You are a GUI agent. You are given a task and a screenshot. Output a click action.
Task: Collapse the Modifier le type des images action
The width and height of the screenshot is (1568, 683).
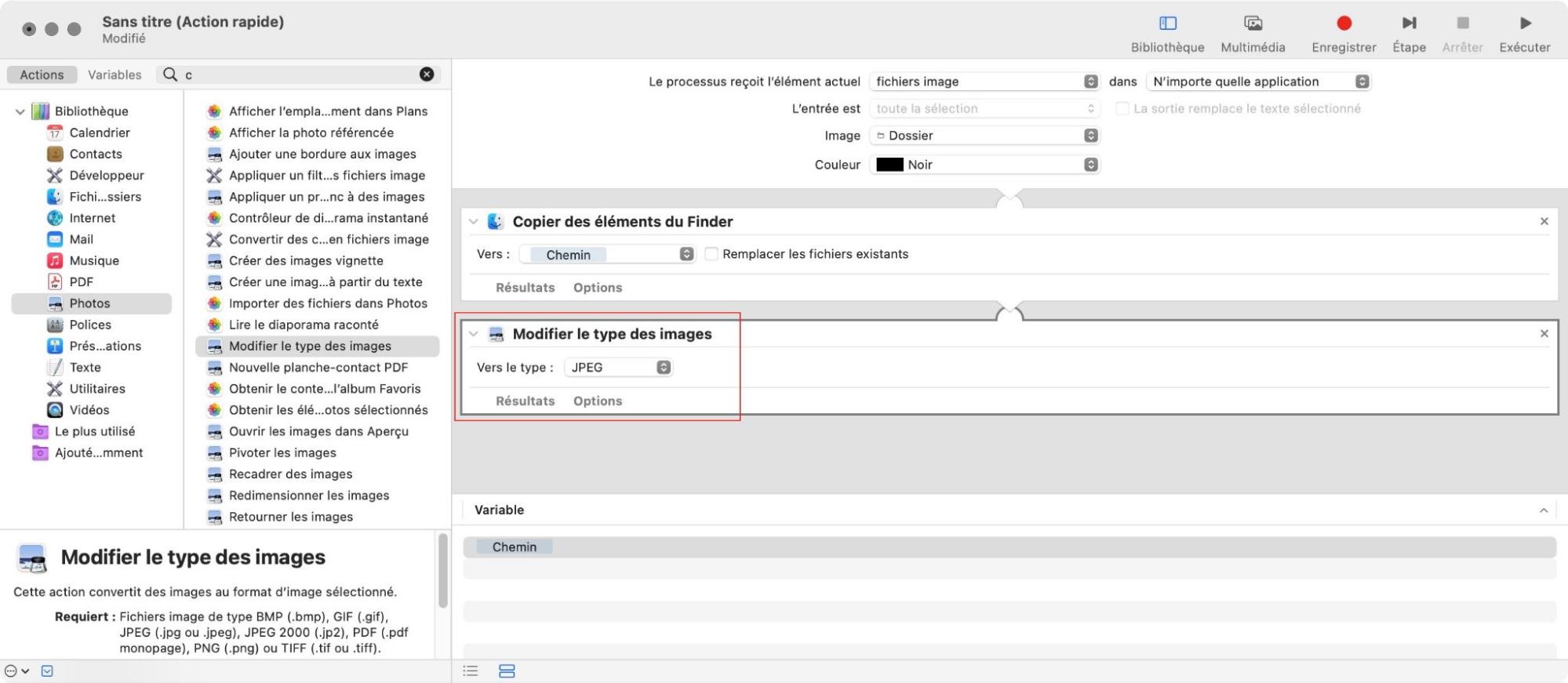click(474, 334)
